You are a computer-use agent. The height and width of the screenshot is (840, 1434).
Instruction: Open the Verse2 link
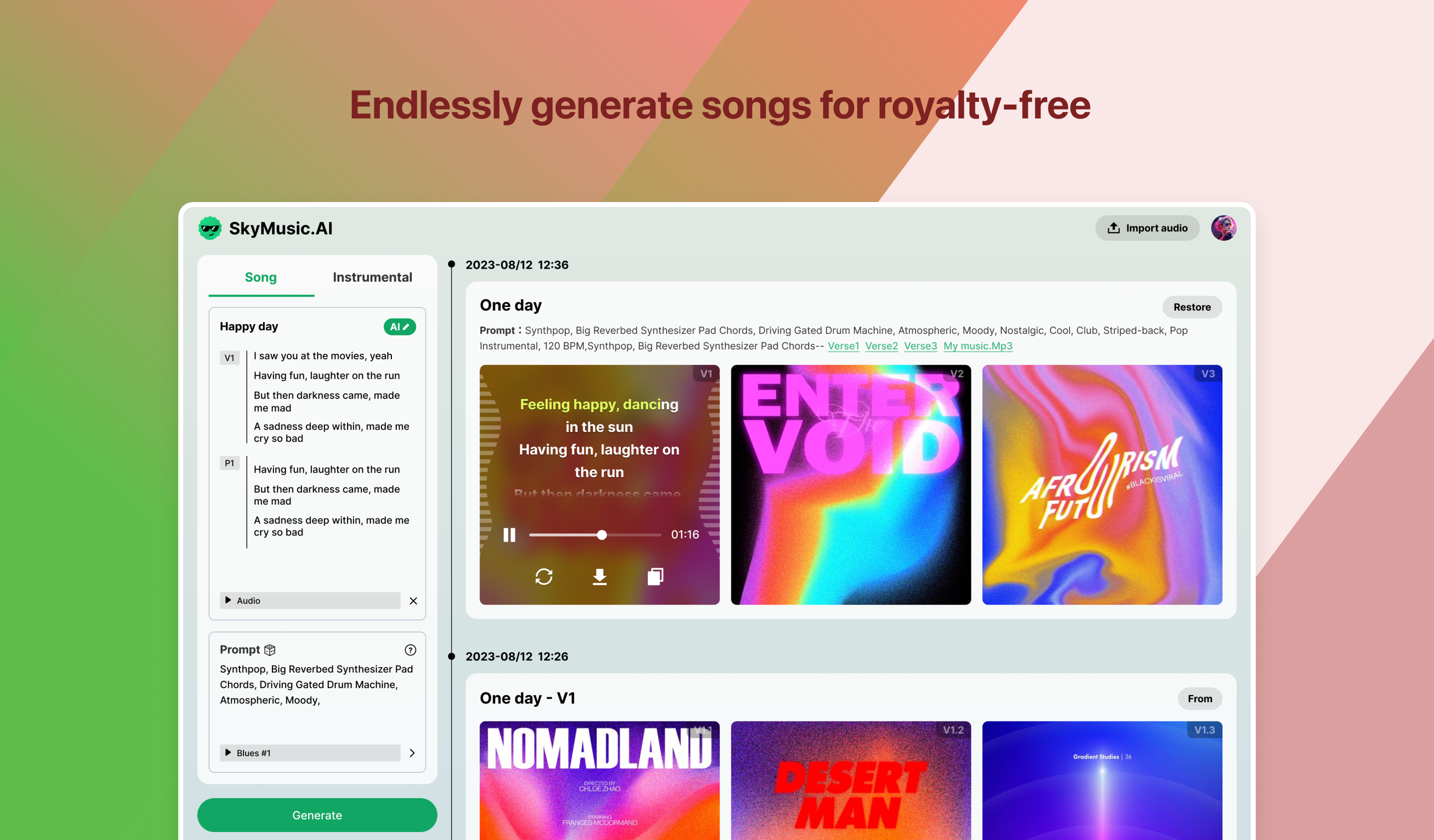click(881, 346)
